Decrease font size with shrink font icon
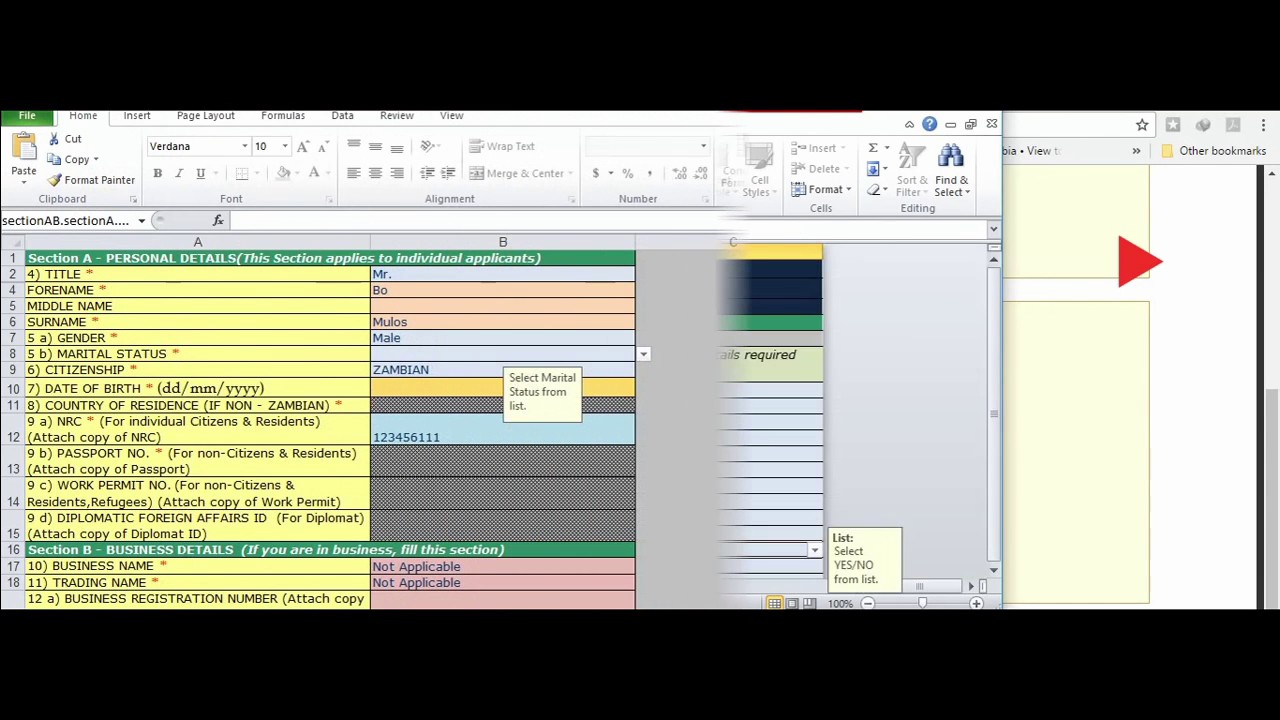 [x=322, y=147]
